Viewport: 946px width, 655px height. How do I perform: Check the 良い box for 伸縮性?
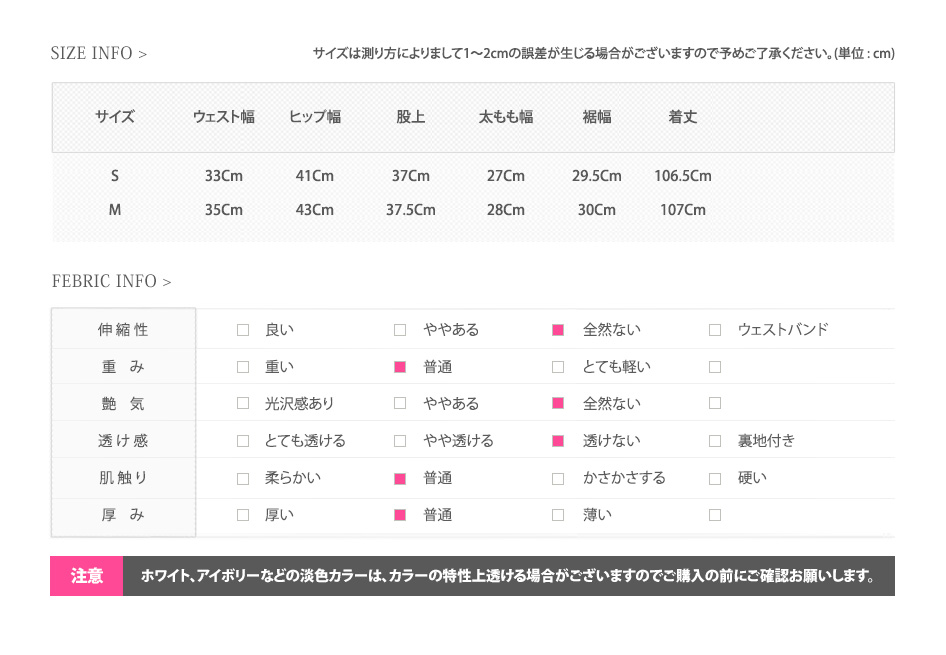click(243, 330)
